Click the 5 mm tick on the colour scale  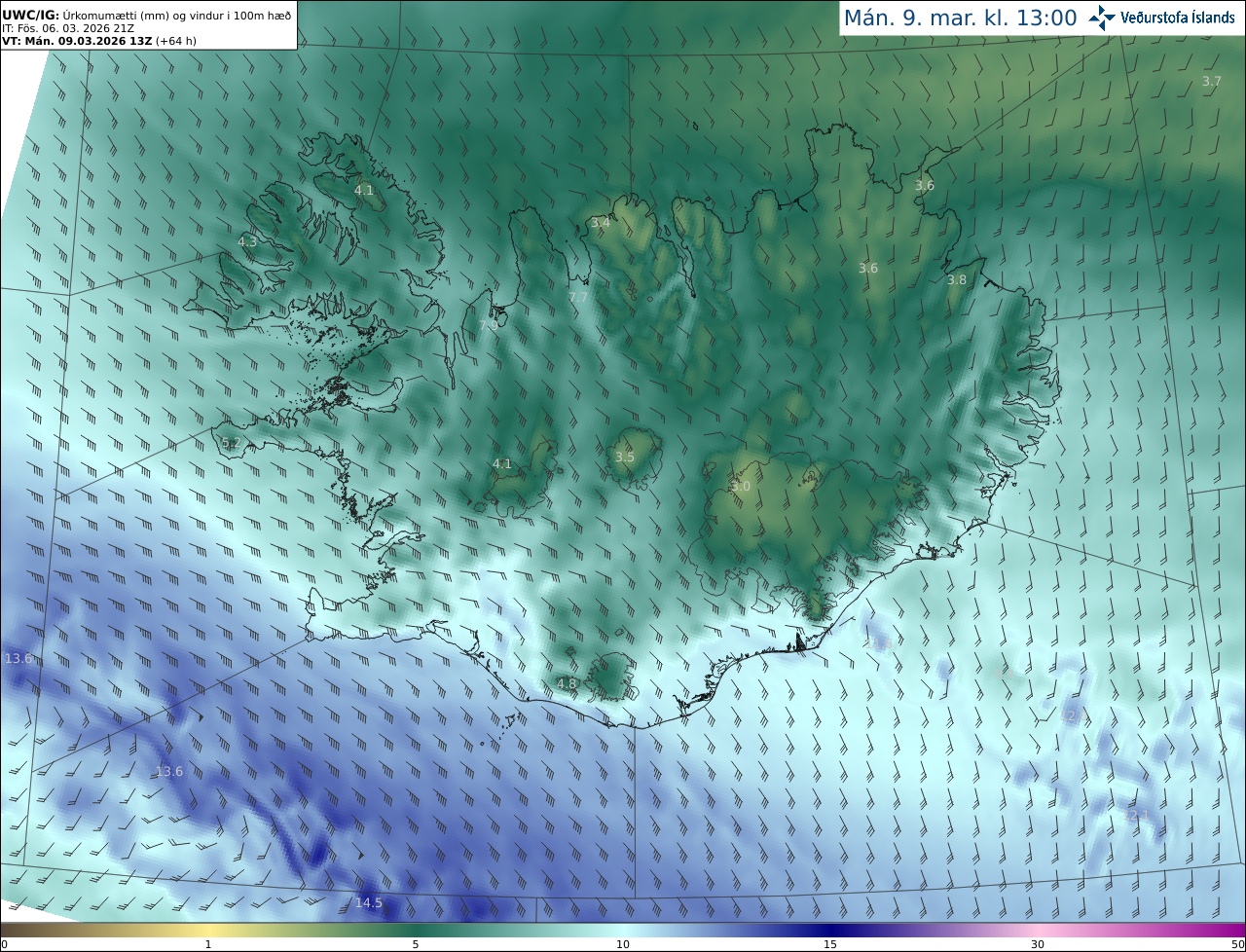pos(416,944)
